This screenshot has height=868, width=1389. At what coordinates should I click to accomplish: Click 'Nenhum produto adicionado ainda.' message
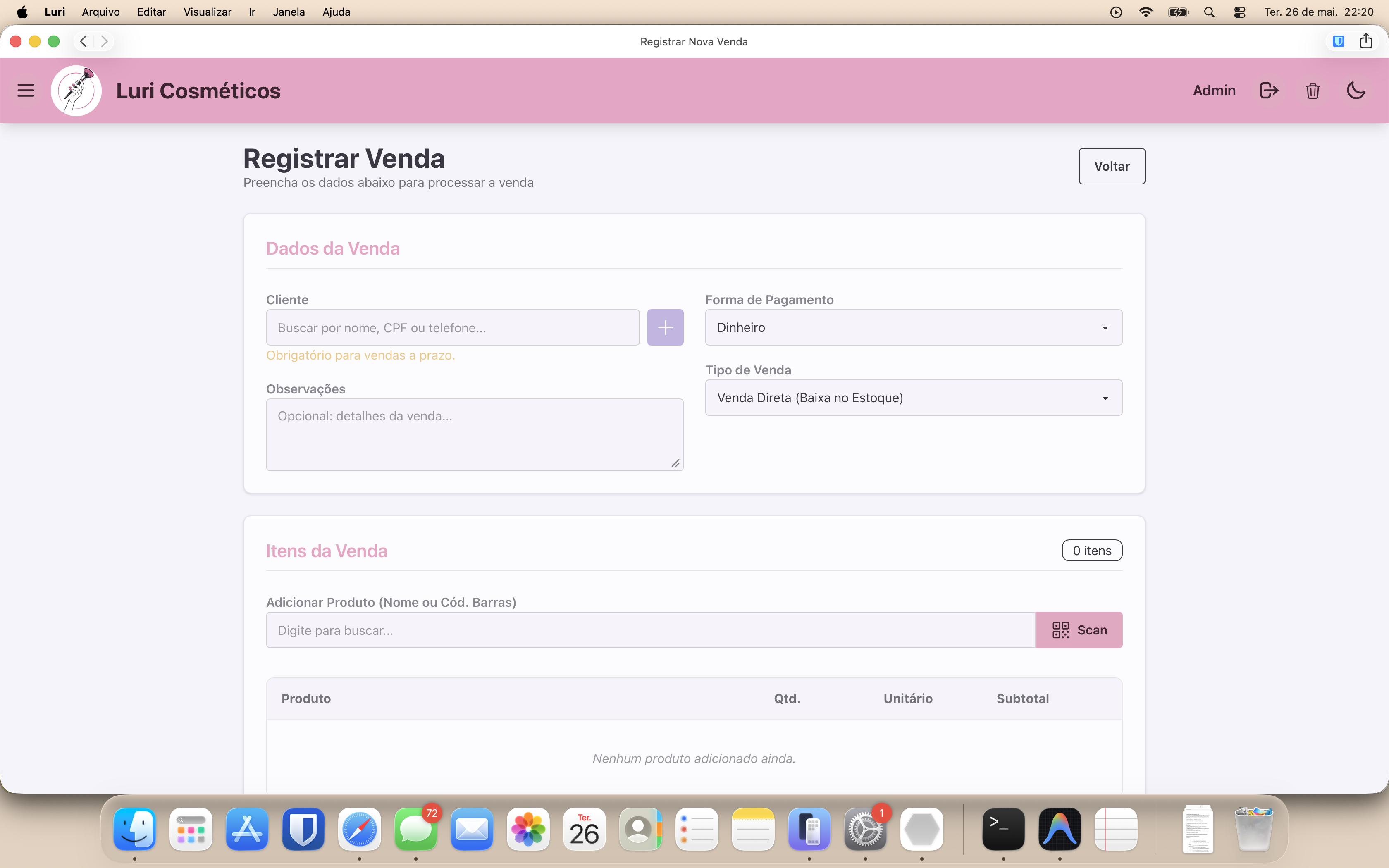tap(694, 758)
